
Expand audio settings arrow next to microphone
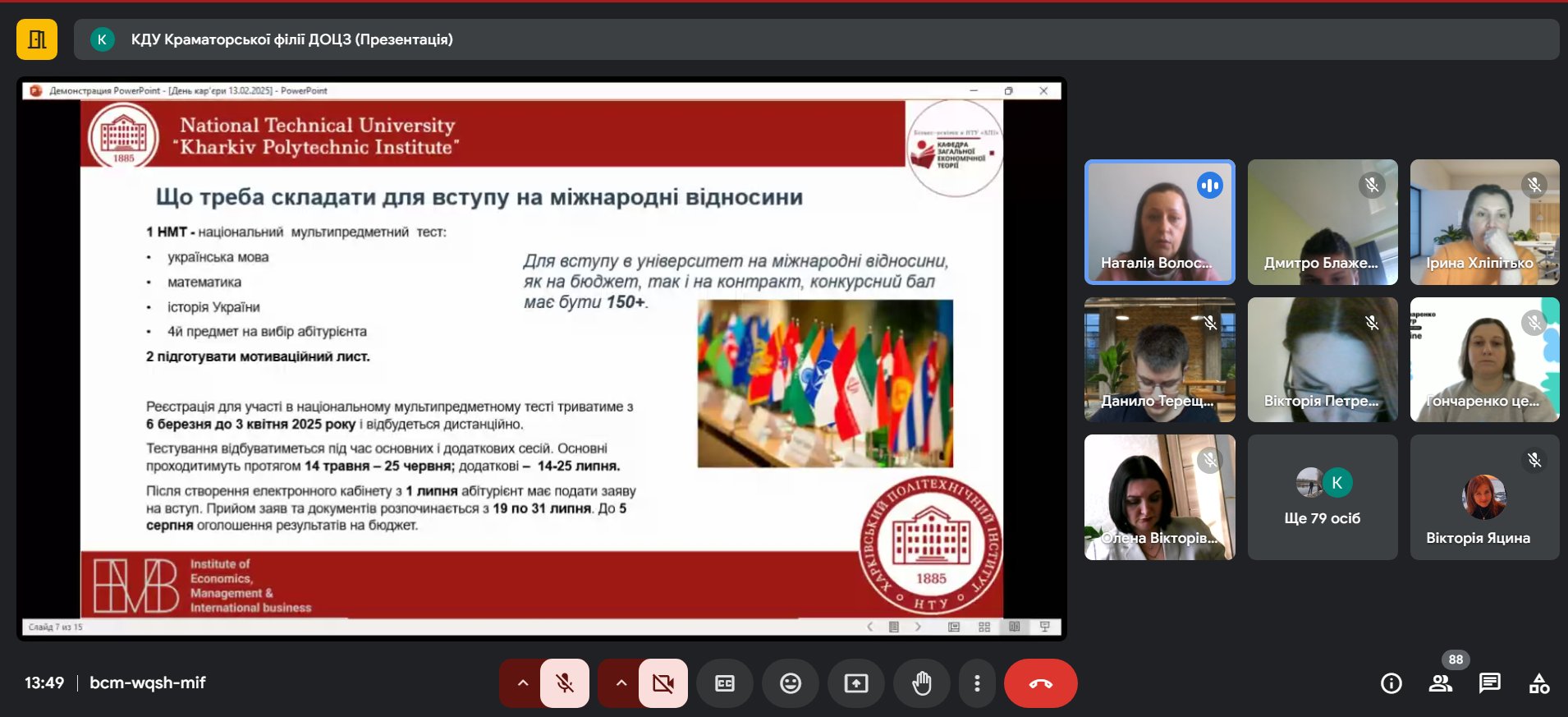pyautogui.click(x=522, y=683)
